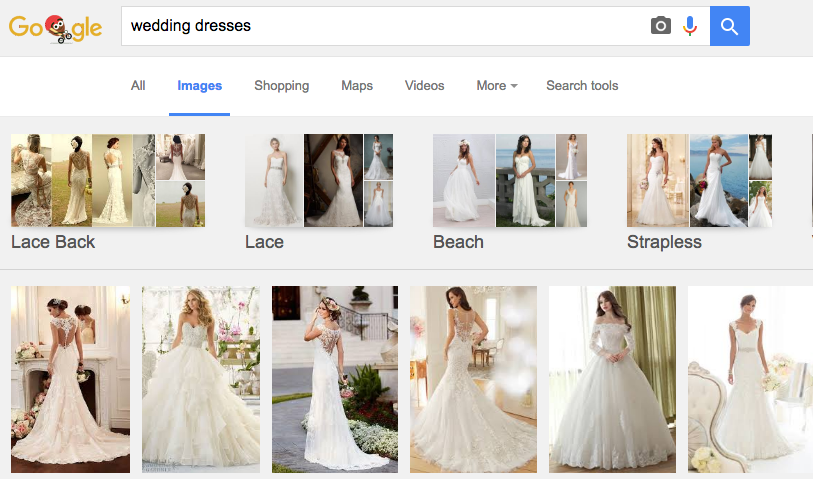Expand the More dropdown menu

[497, 86]
